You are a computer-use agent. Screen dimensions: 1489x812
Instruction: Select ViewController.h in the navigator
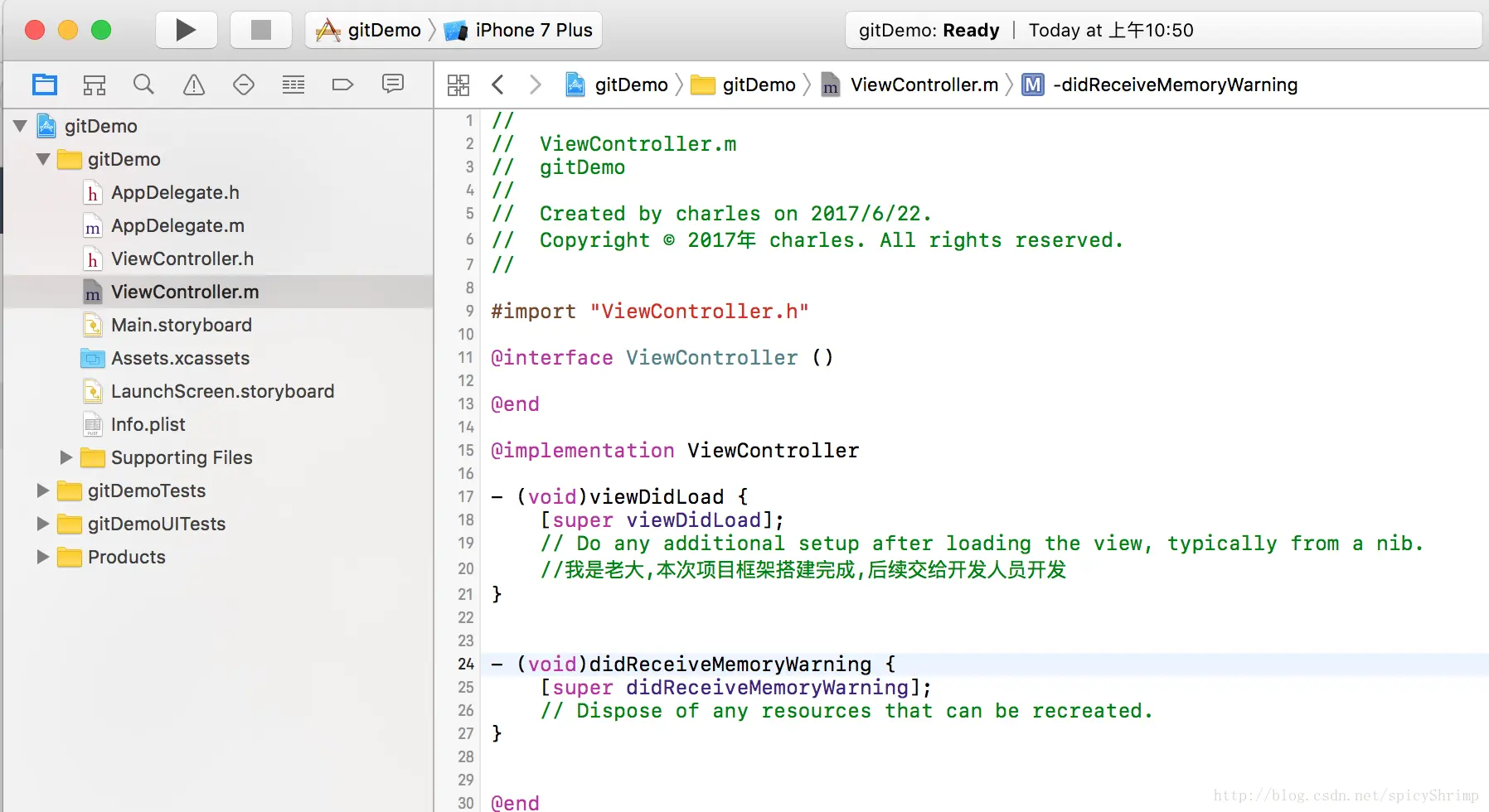182,259
